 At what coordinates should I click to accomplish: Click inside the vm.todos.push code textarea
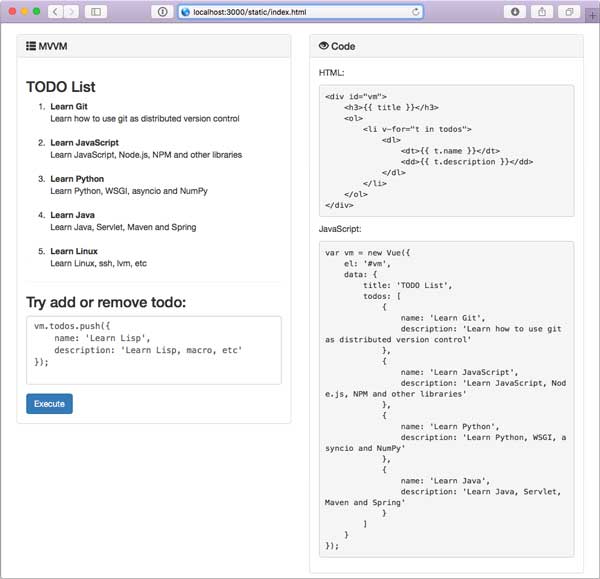click(x=154, y=350)
